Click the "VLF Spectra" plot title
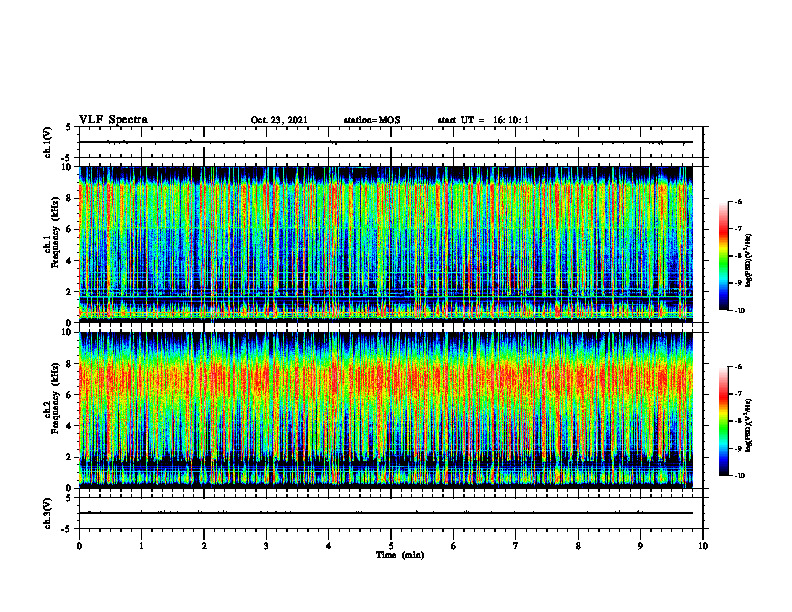Viewport: 792px width, 612px height. tap(113, 120)
